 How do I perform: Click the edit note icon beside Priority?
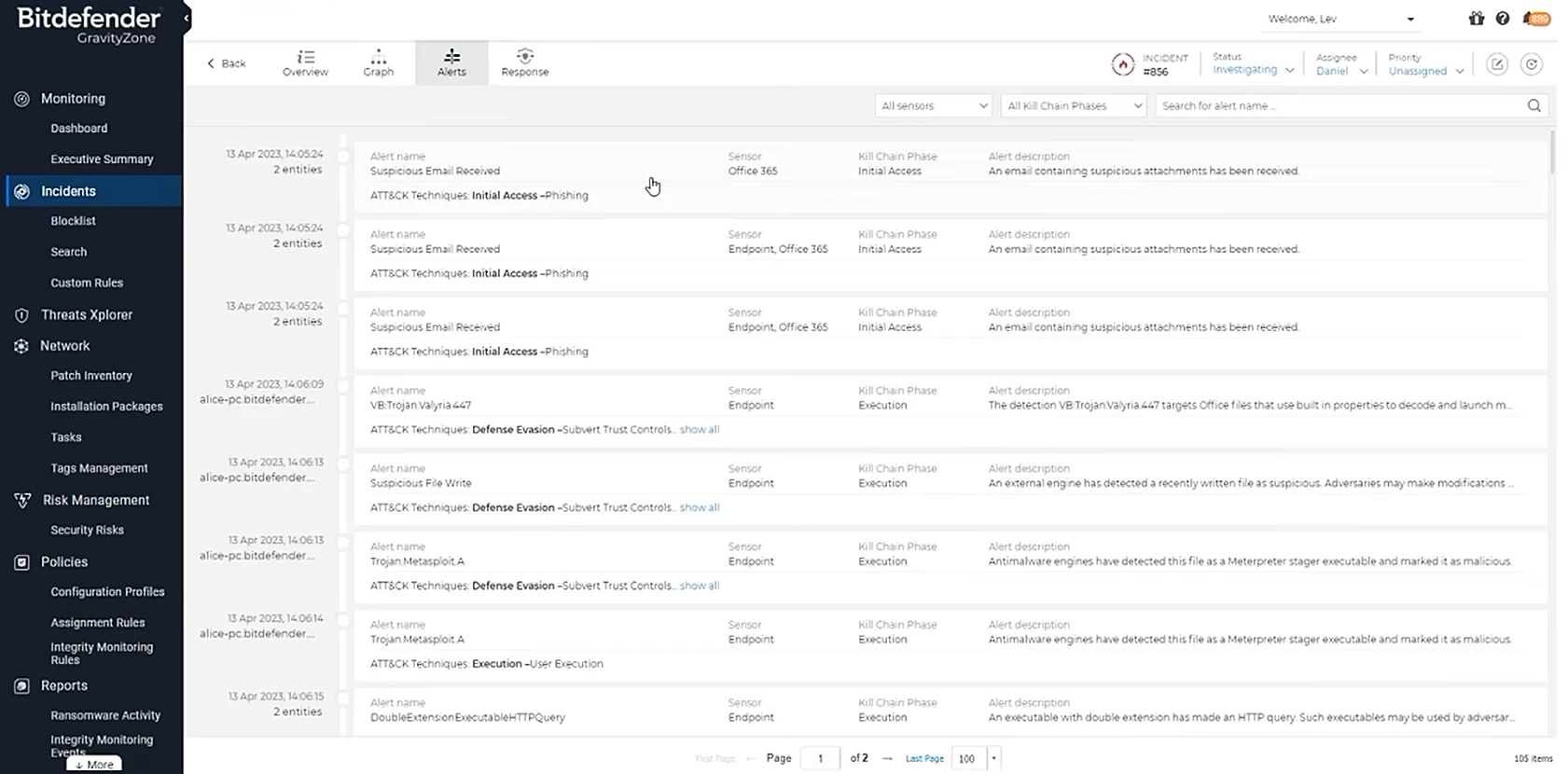tap(1497, 64)
